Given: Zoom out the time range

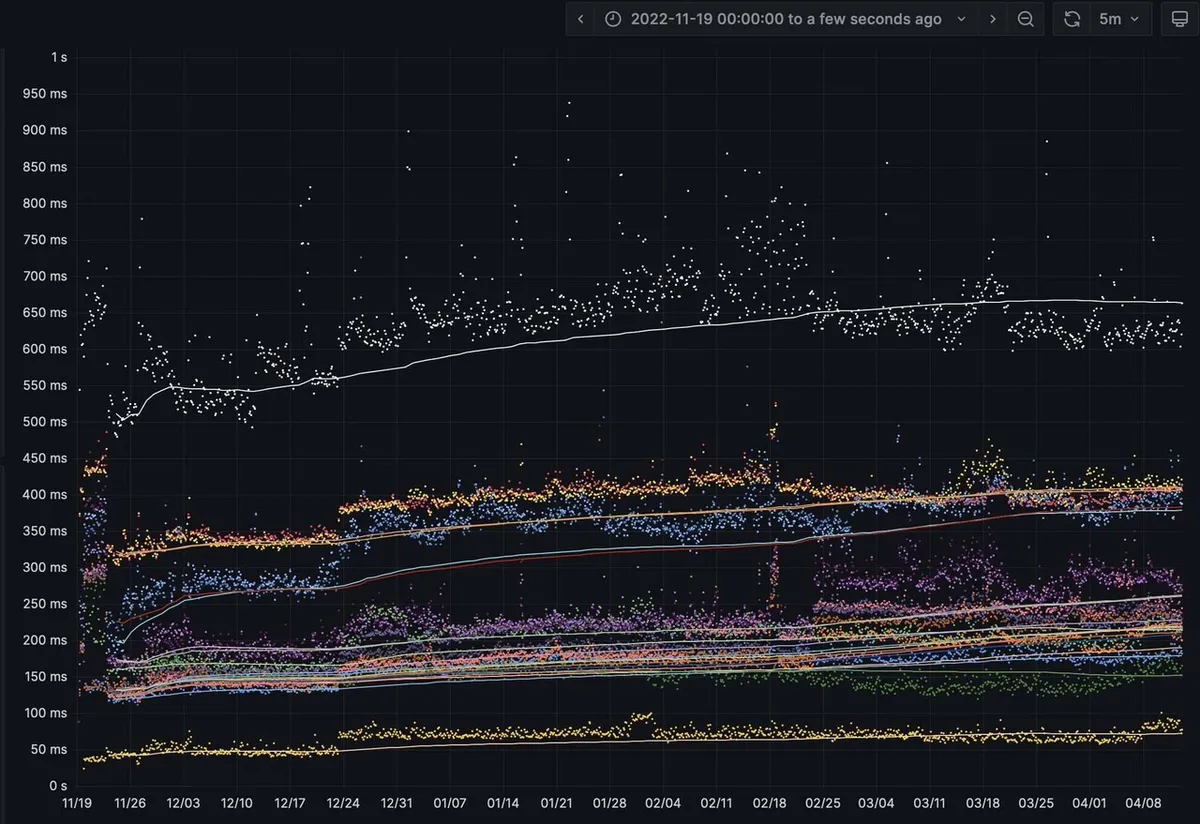Looking at the screenshot, I should [x=1025, y=19].
